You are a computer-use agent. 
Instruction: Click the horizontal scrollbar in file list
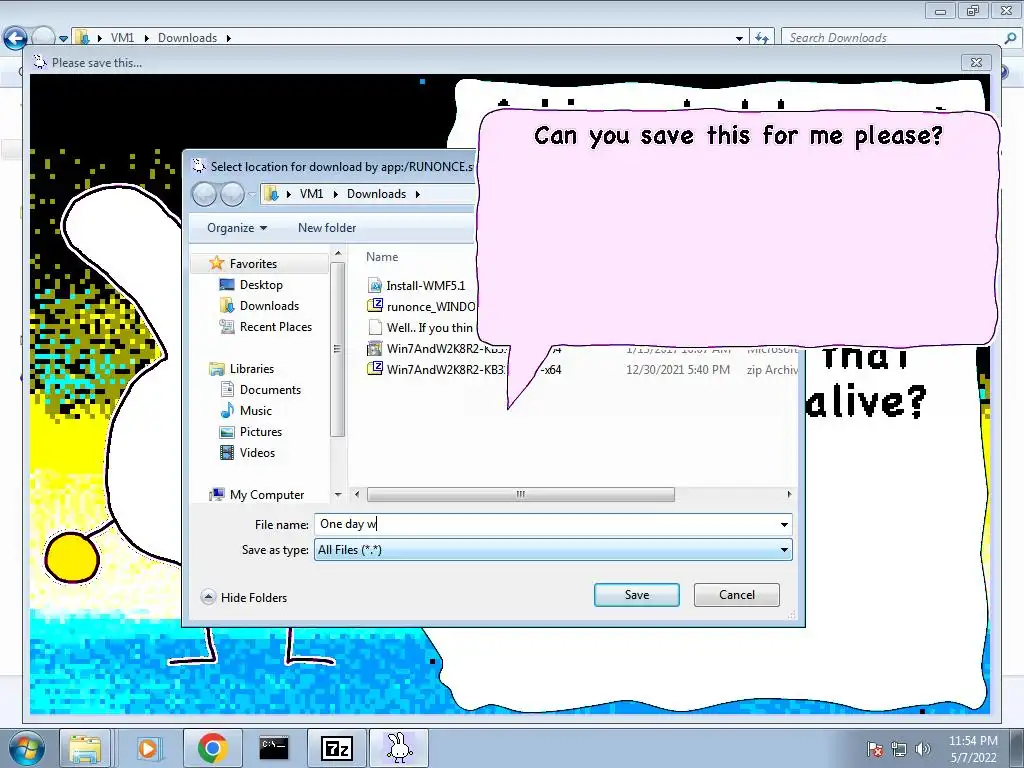(520, 494)
